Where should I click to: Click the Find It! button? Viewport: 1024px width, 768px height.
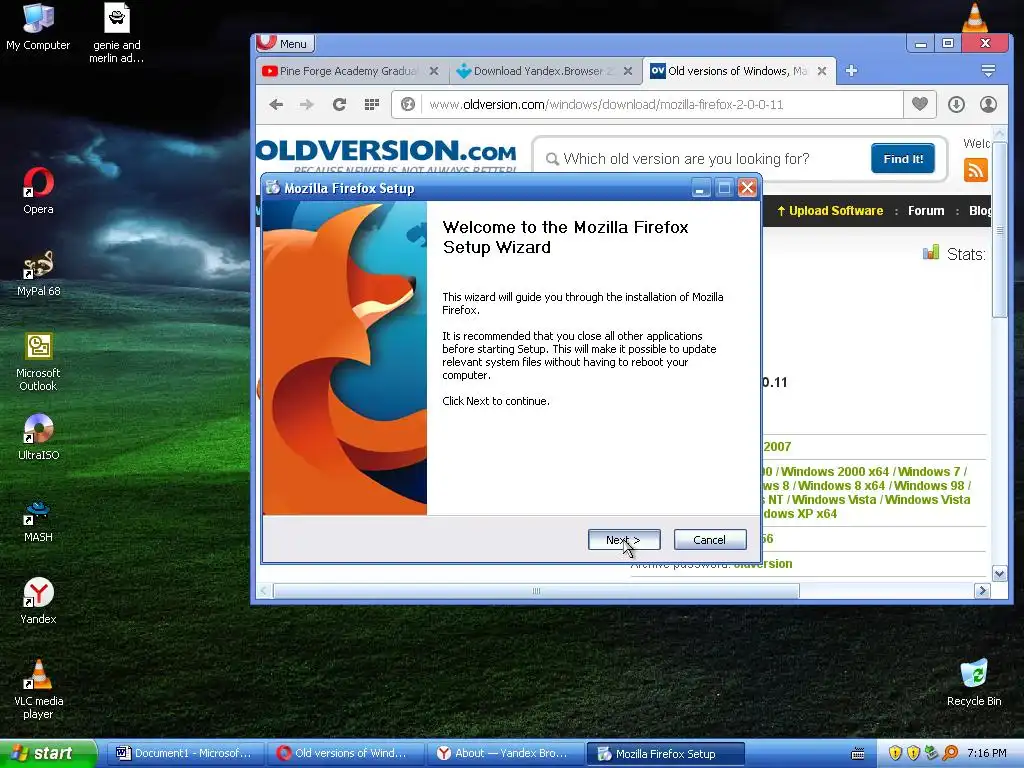tap(903, 159)
